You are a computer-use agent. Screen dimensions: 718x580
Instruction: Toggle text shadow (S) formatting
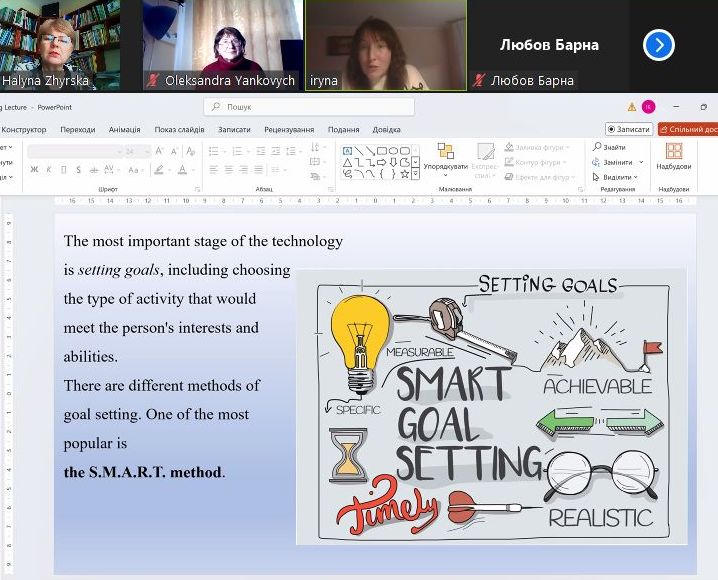point(76,170)
